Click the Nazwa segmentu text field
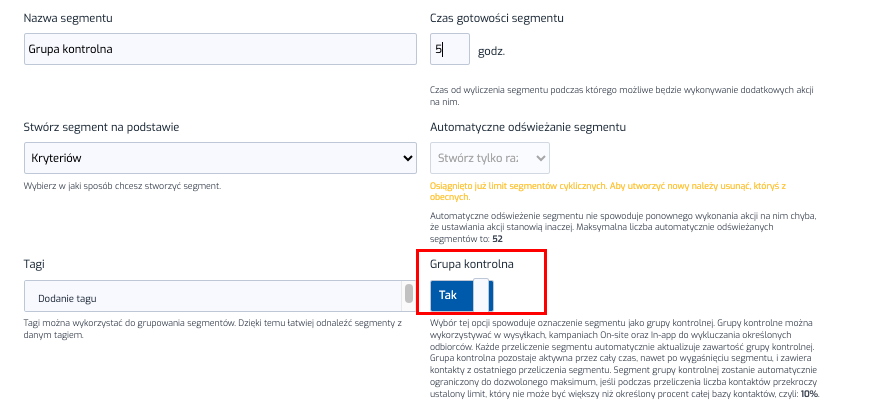Viewport: 878px width, 414px height. click(x=219, y=49)
